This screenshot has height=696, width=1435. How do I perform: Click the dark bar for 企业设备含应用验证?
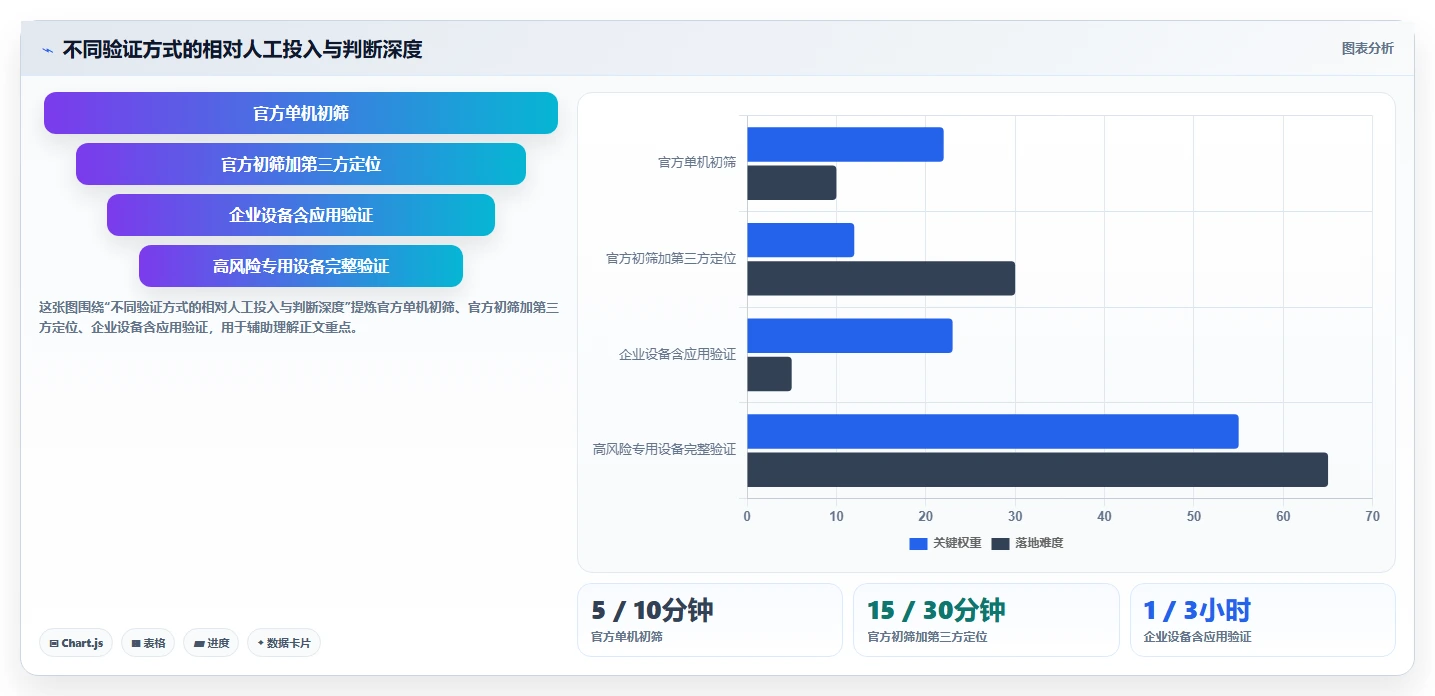(x=769, y=374)
